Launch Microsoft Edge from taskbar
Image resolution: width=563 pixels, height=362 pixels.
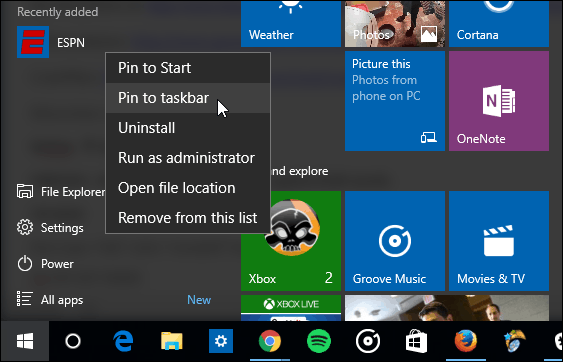pos(123,341)
